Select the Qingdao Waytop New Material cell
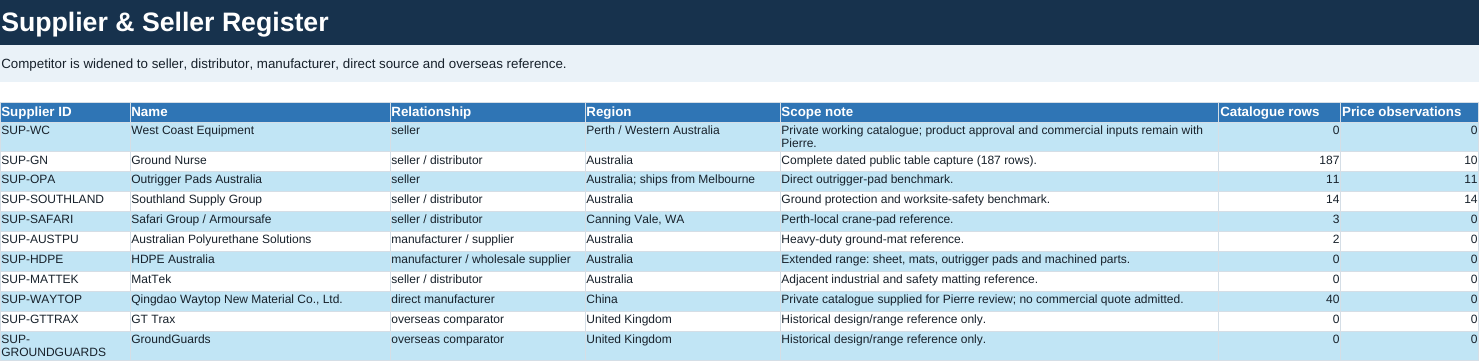 point(260,301)
